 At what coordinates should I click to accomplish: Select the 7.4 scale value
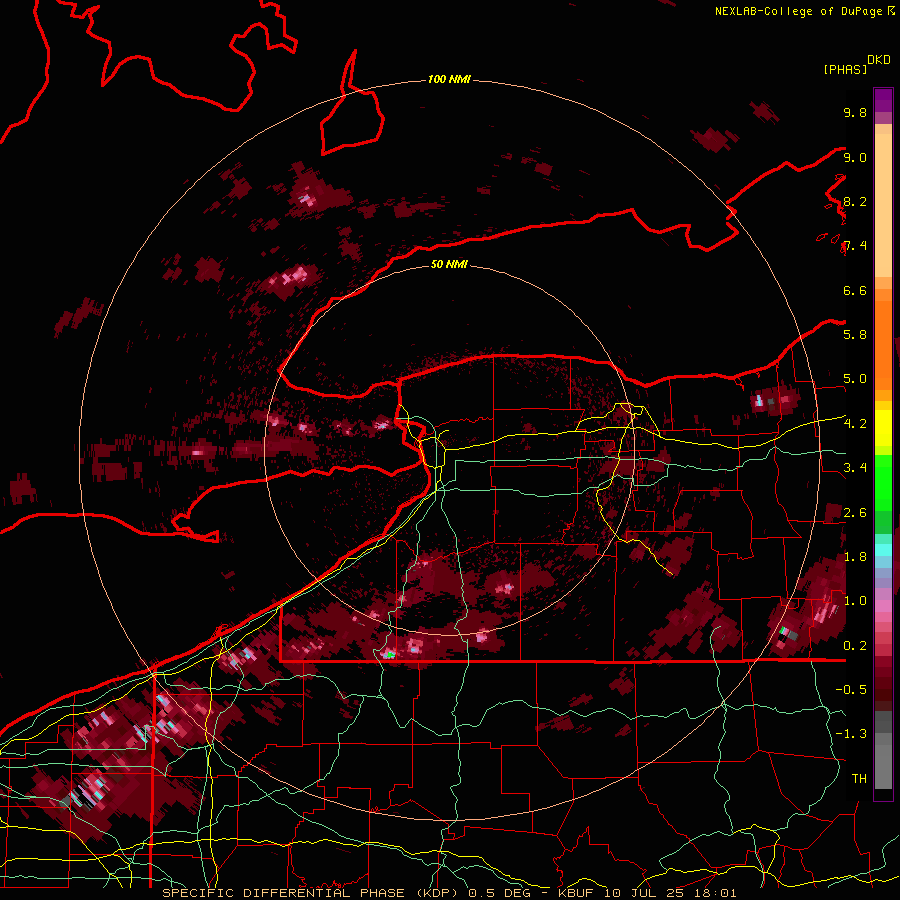click(x=855, y=246)
